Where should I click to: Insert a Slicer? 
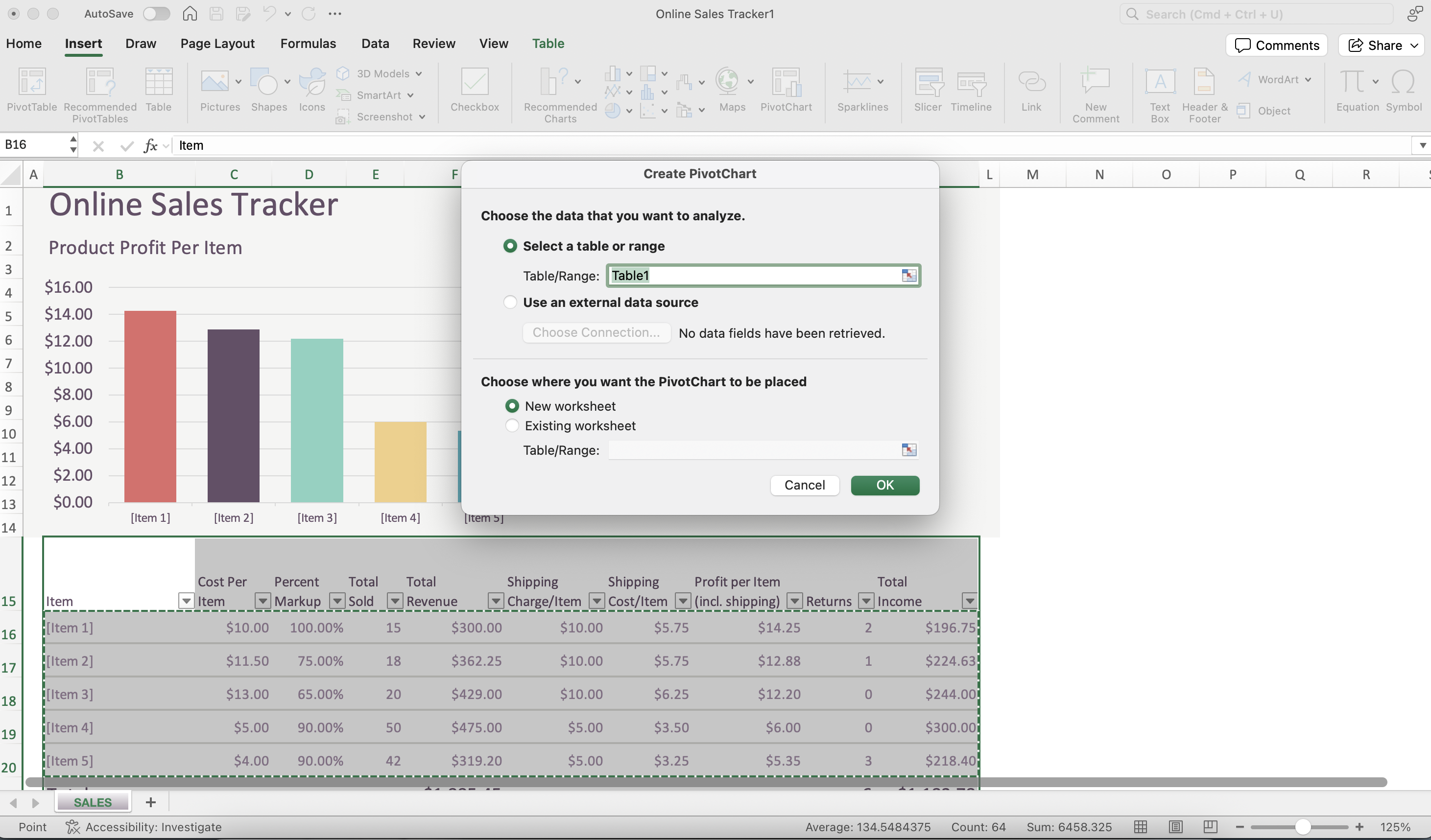928,90
